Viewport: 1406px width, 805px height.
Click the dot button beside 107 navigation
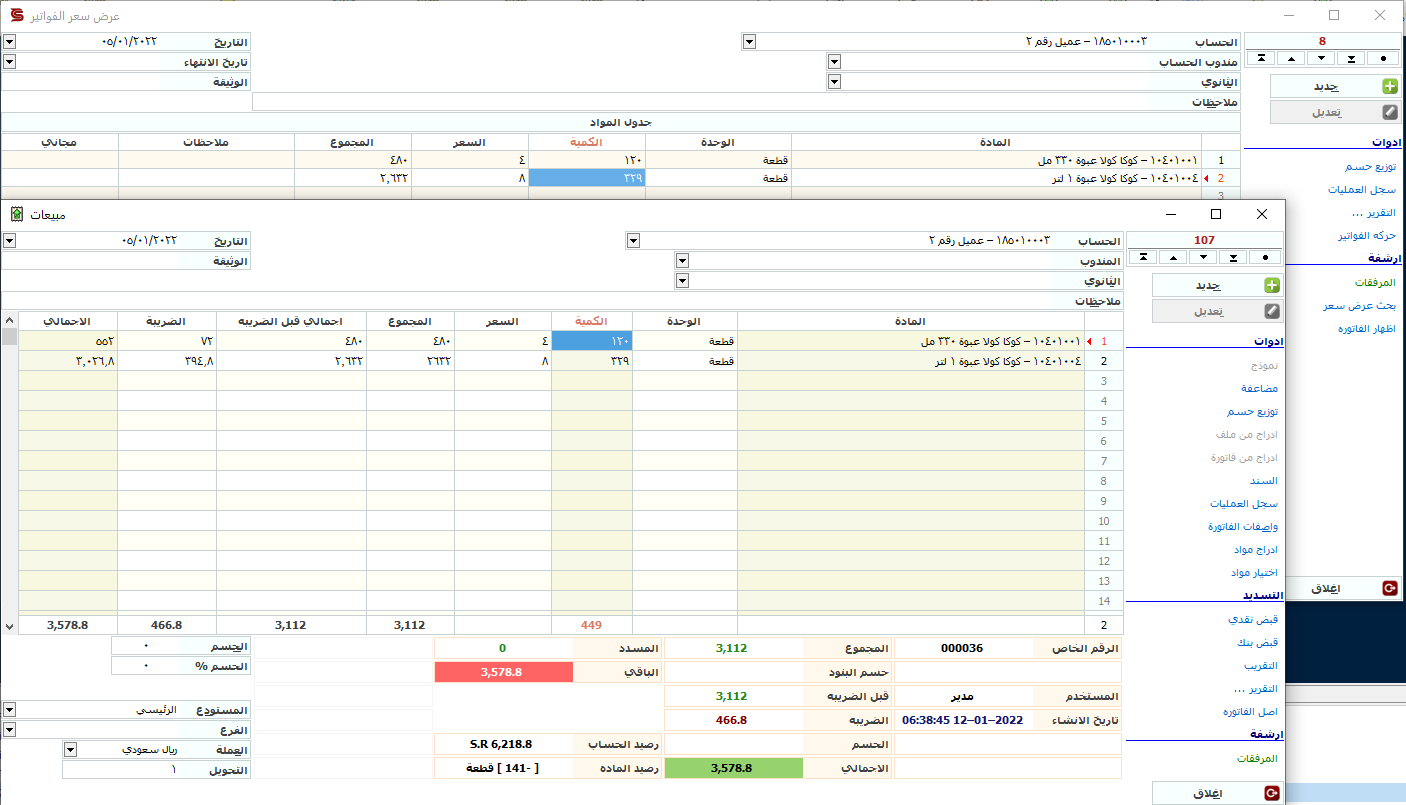pyautogui.click(x=1265, y=257)
